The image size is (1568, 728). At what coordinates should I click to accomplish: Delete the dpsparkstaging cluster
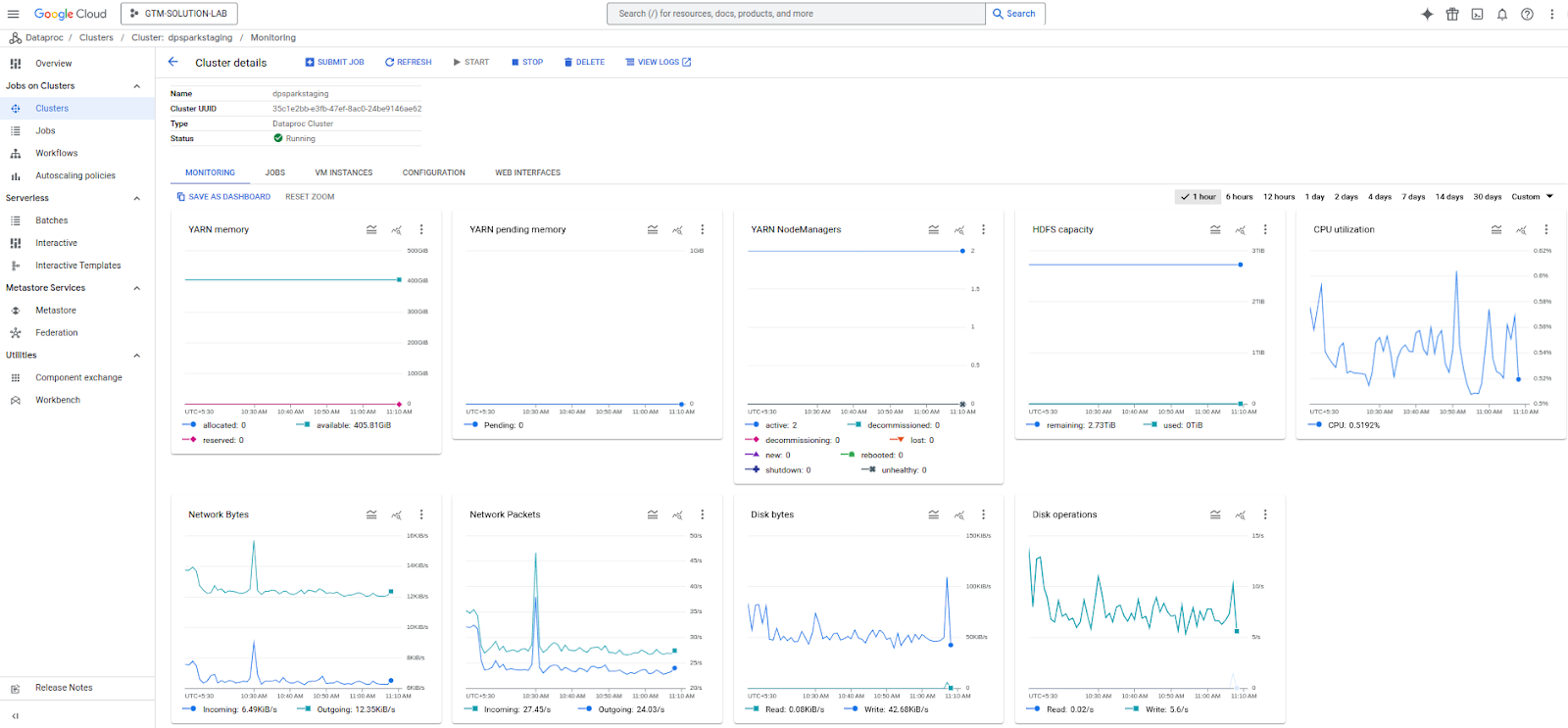[584, 62]
